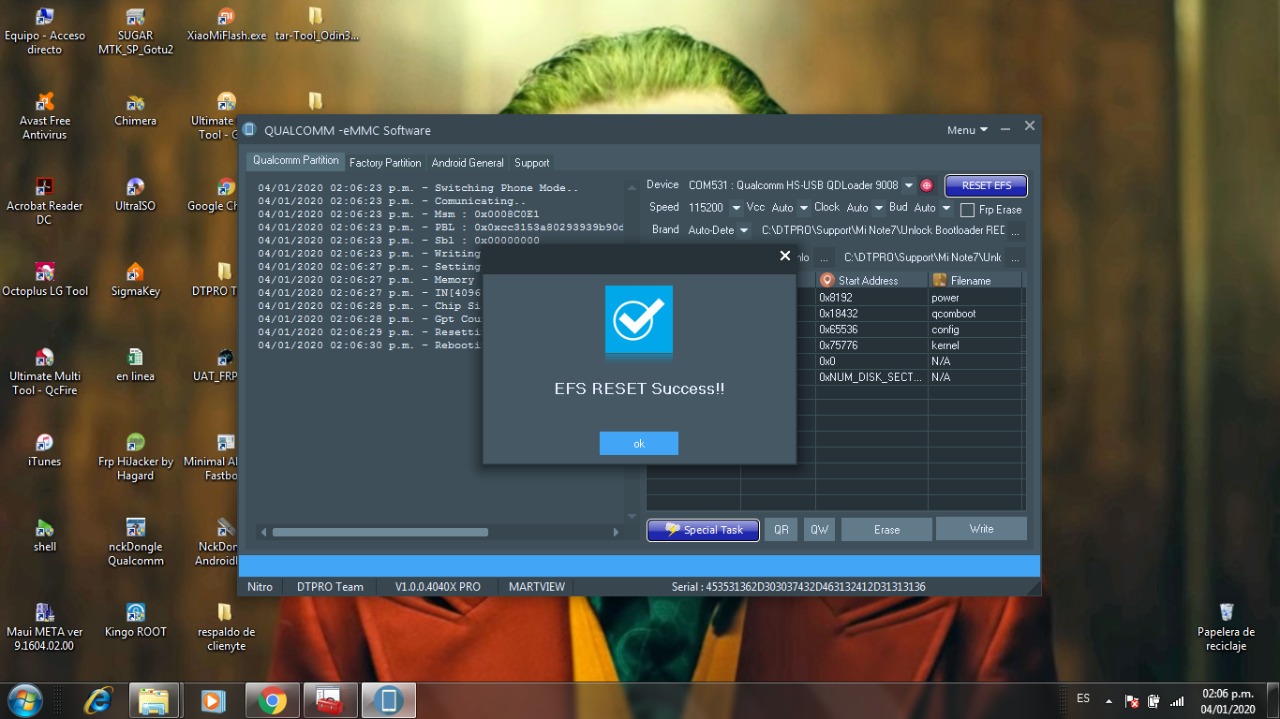Select the nckDongle Qualcomm desktop icon
This screenshot has width=1280, height=719.
tap(135, 542)
